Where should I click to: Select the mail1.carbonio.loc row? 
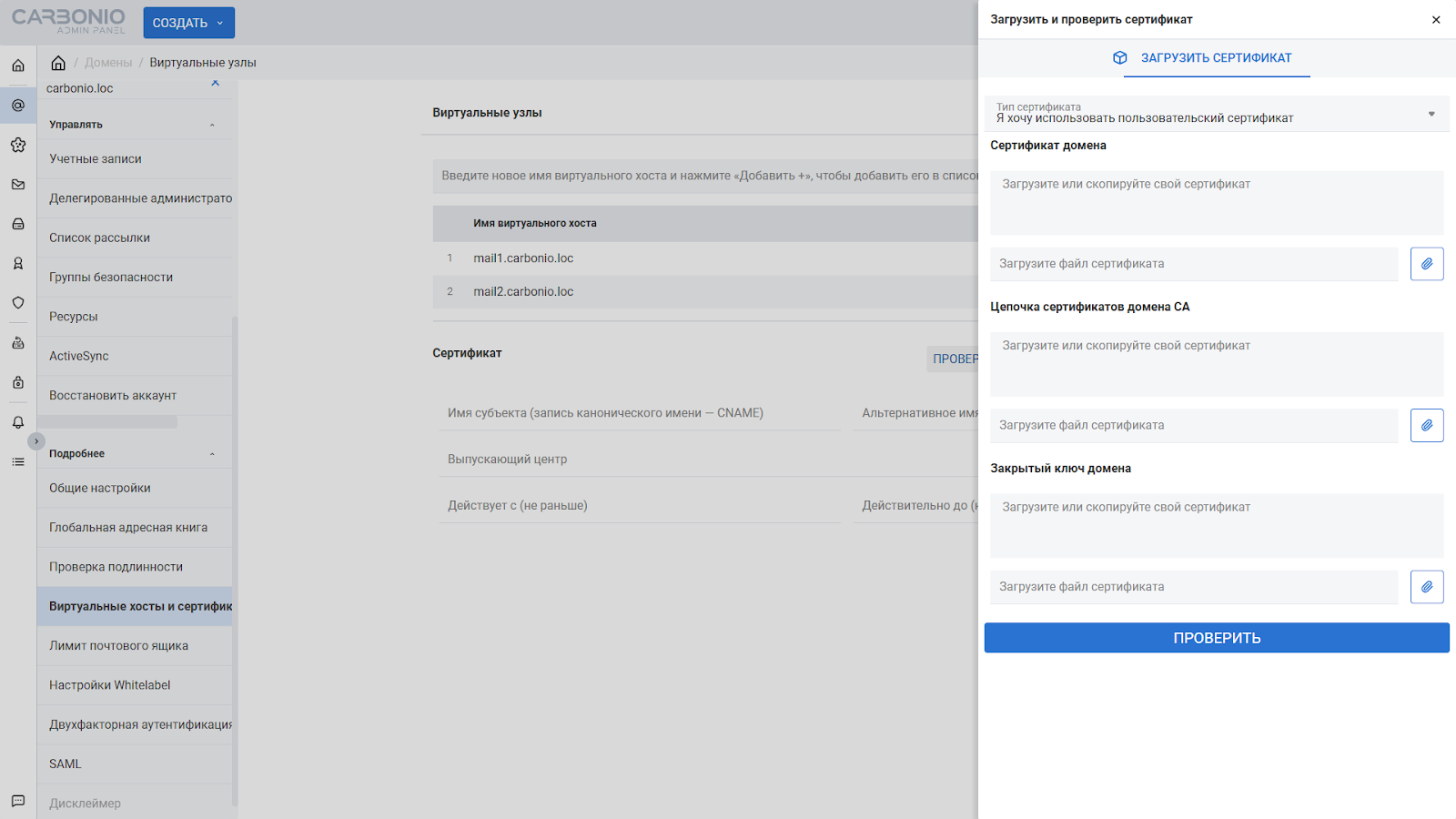click(x=705, y=258)
